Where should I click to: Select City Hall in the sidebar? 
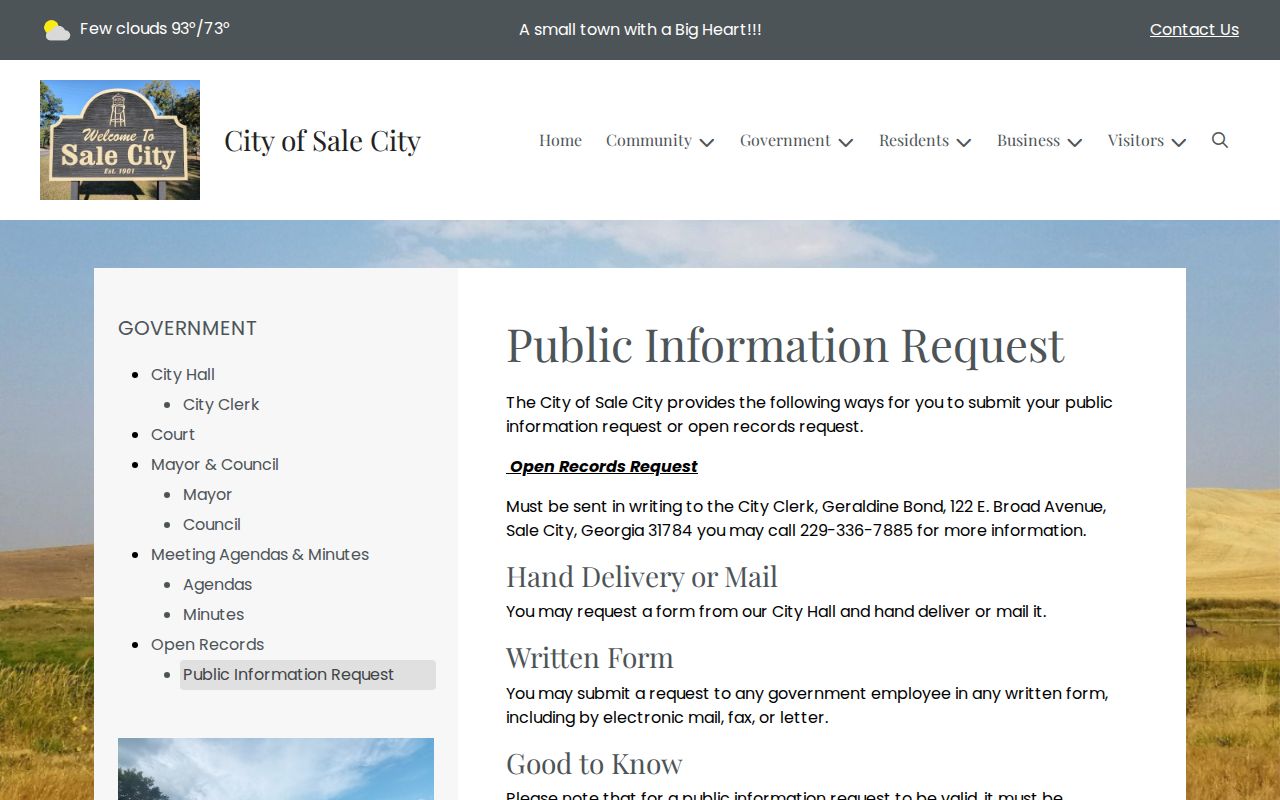[x=183, y=374]
